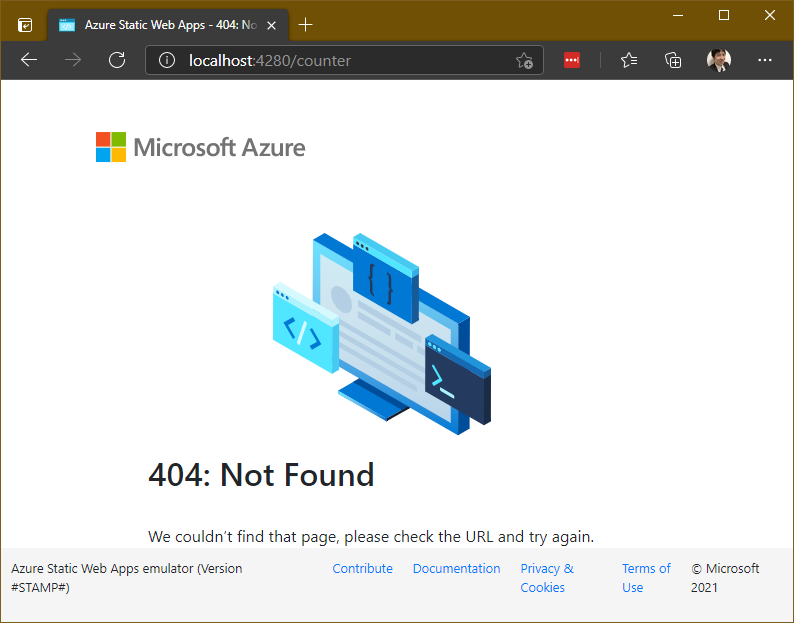Viewport: 794px width, 623px height.
Task: Click the 404: Not Found heading
Action: pyautogui.click(x=261, y=475)
